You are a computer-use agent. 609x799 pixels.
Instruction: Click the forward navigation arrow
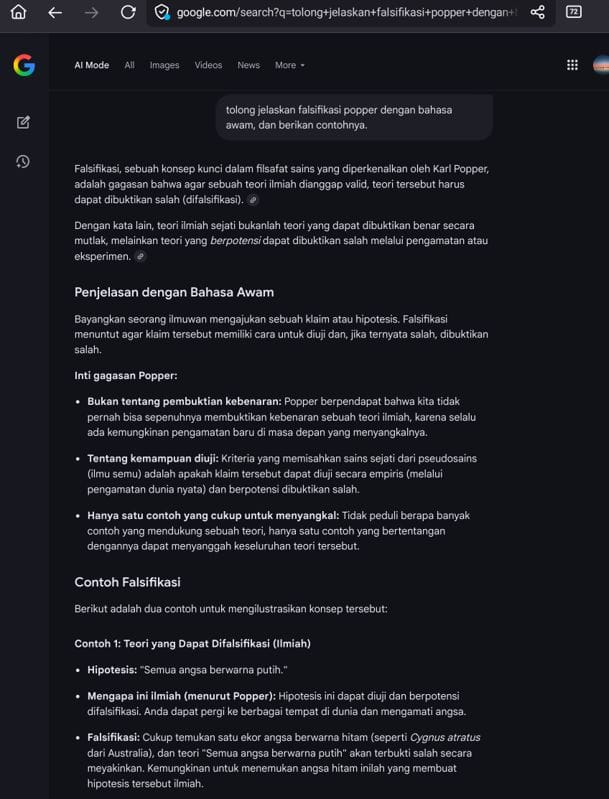point(91,12)
